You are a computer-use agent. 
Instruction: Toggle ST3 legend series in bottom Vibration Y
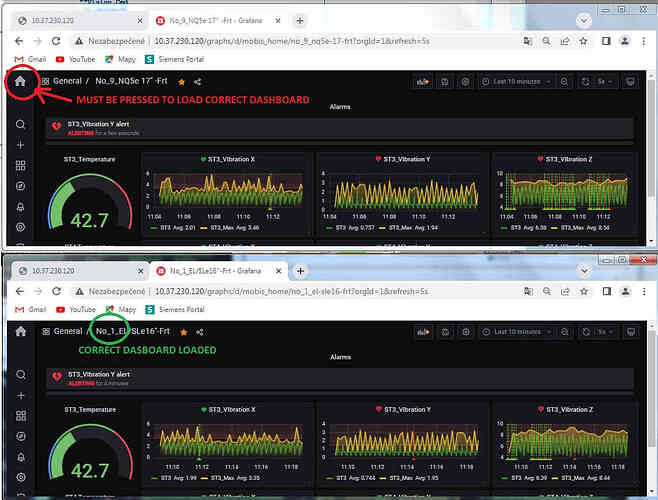(x=351, y=478)
